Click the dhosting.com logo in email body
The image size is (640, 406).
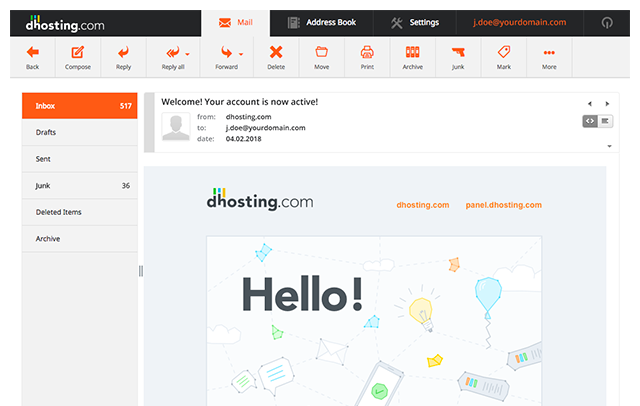tap(260, 199)
